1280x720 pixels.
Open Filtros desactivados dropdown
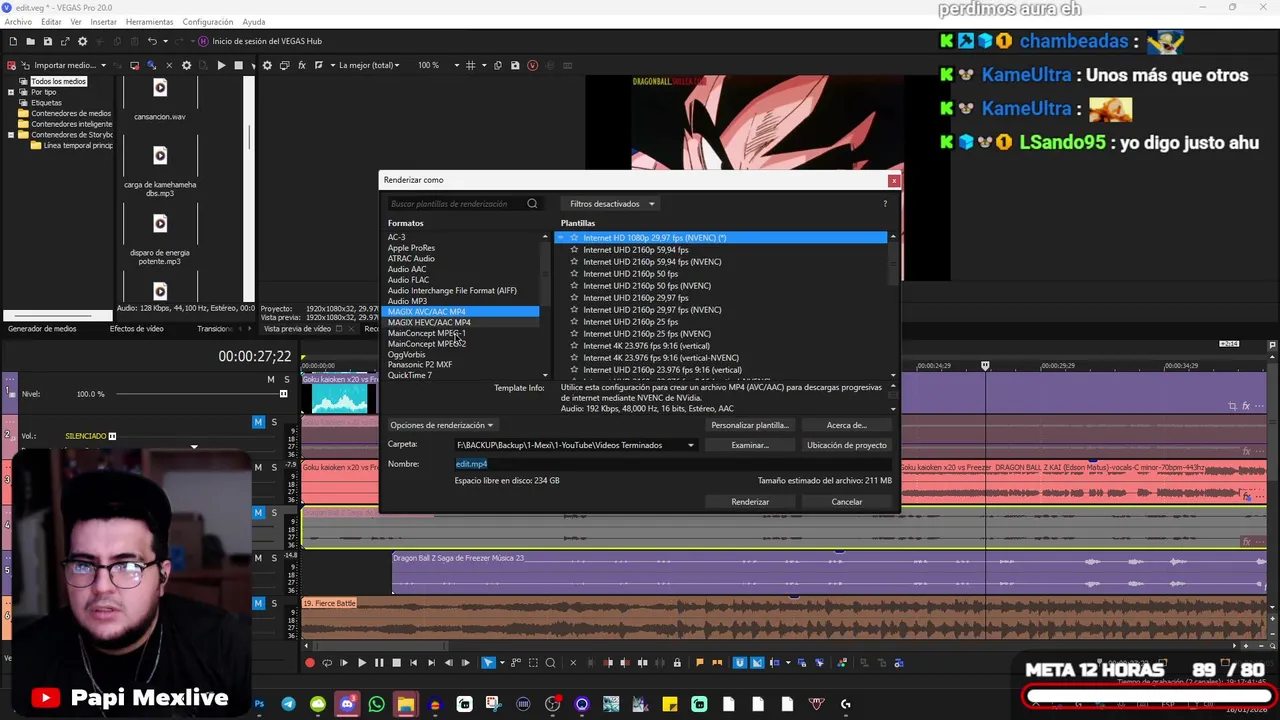tap(612, 204)
